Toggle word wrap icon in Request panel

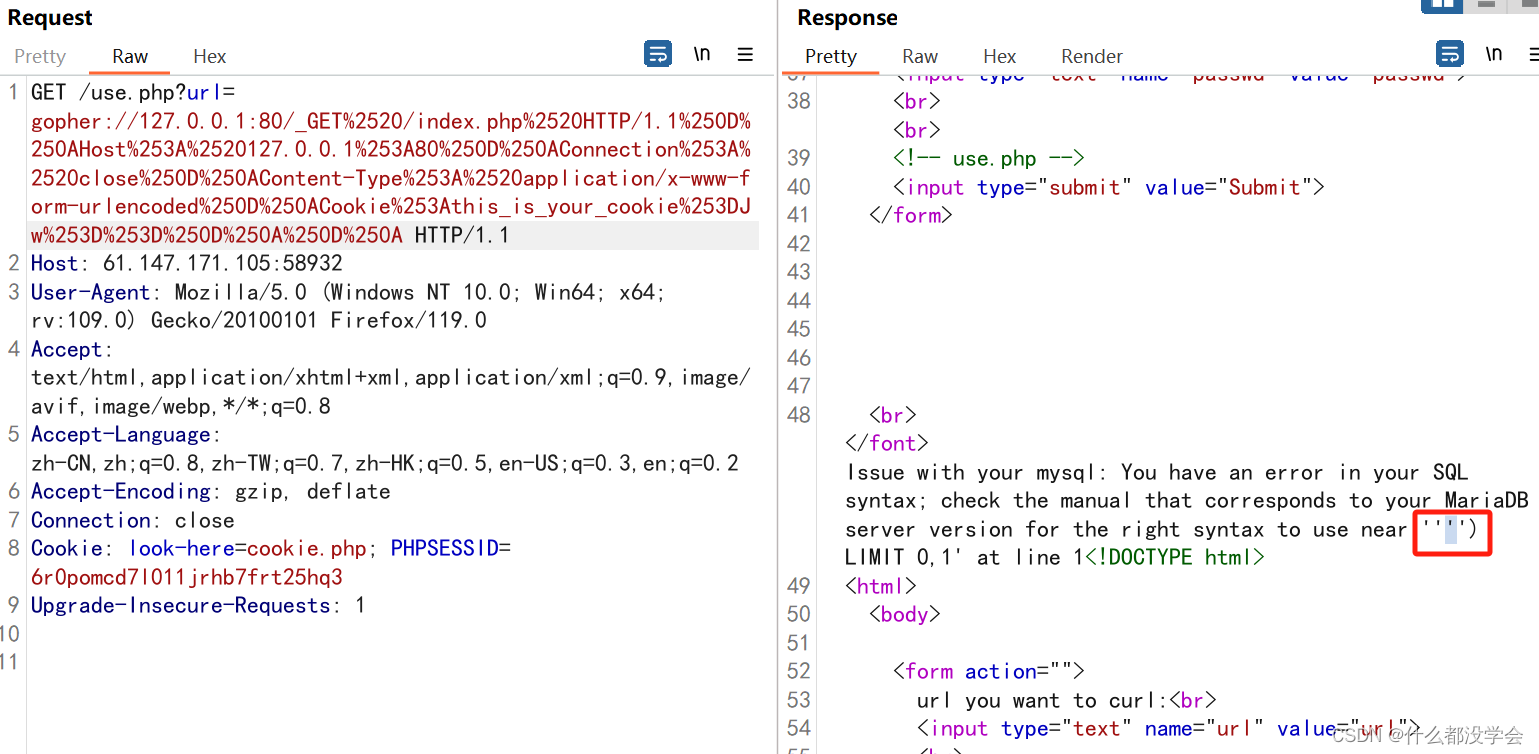click(658, 54)
